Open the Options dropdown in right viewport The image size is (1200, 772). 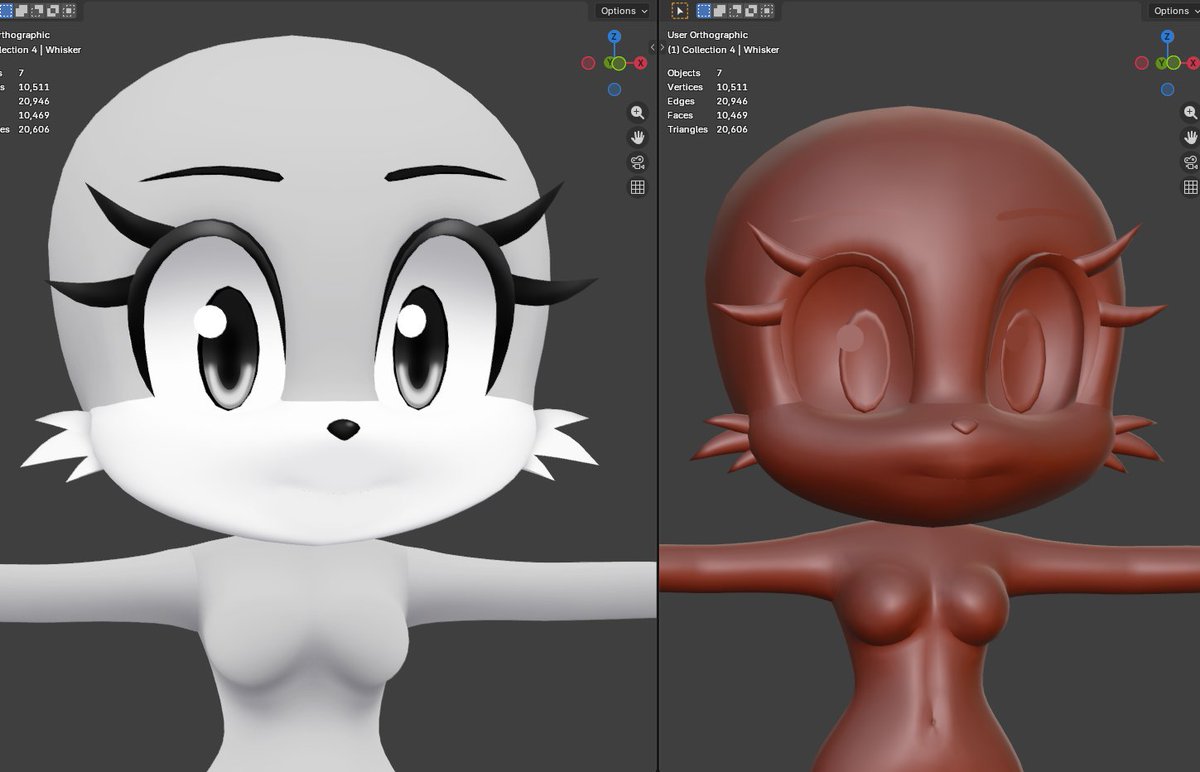[1174, 11]
